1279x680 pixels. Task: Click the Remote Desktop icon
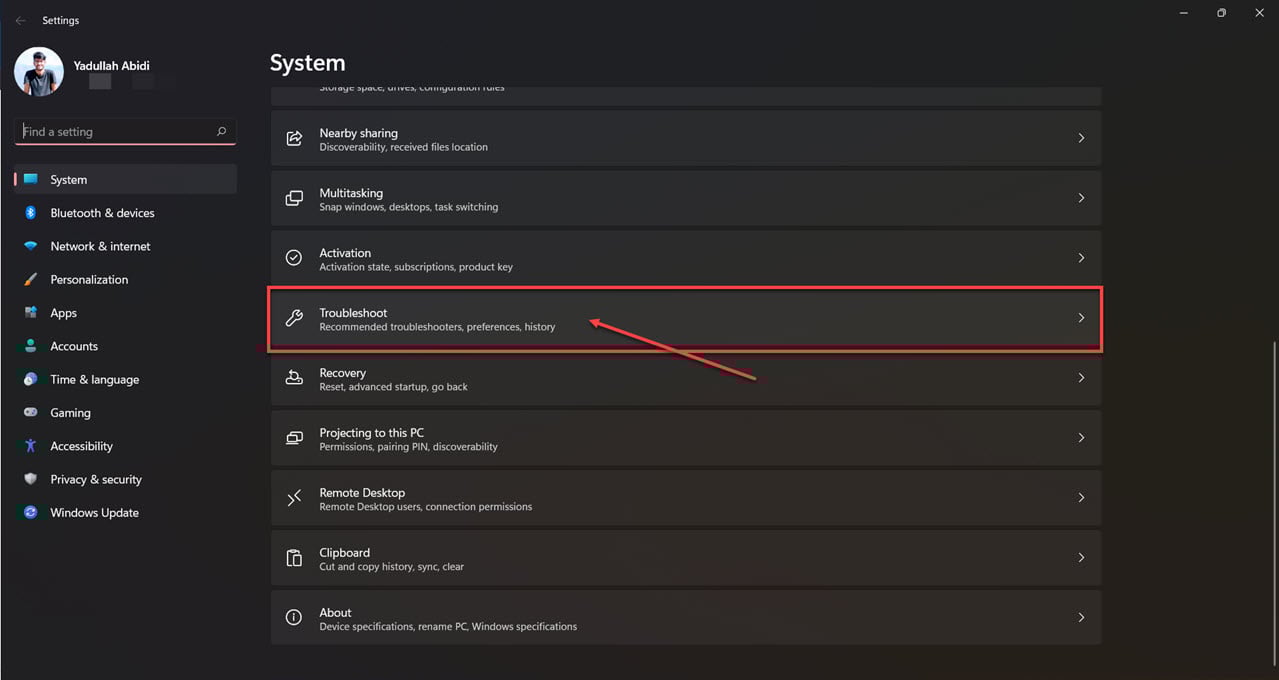(294, 498)
